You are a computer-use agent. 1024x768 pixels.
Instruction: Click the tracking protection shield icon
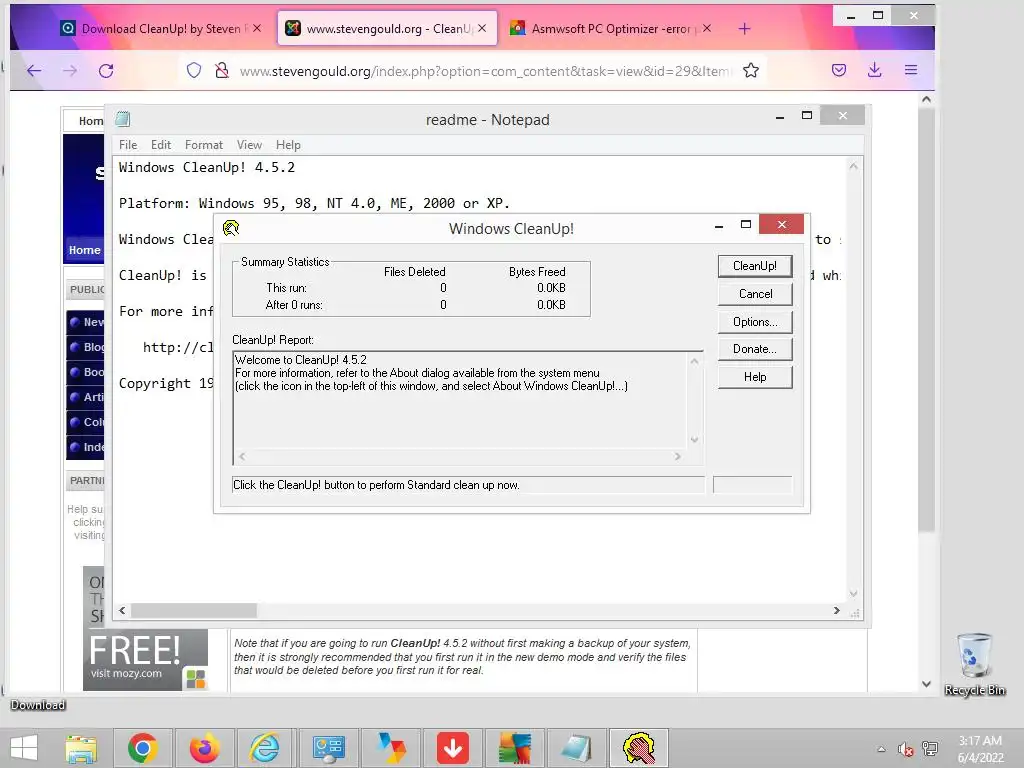click(x=194, y=71)
